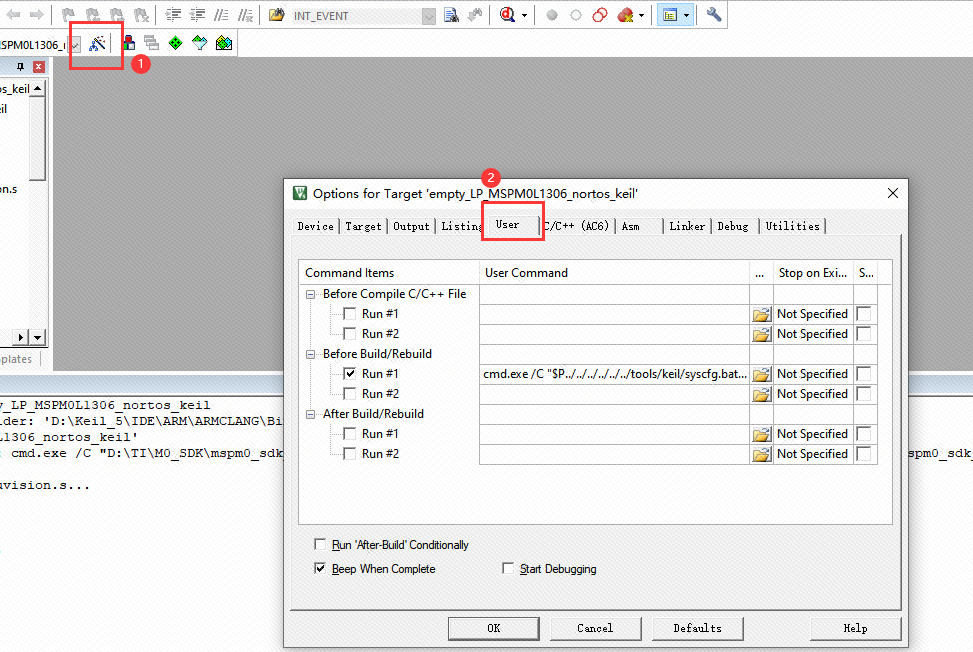Image resolution: width=973 pixels, height=652 pixels.
Task: Click Navigate Forwards arrow in toolbar
Action: click(37, 15)
